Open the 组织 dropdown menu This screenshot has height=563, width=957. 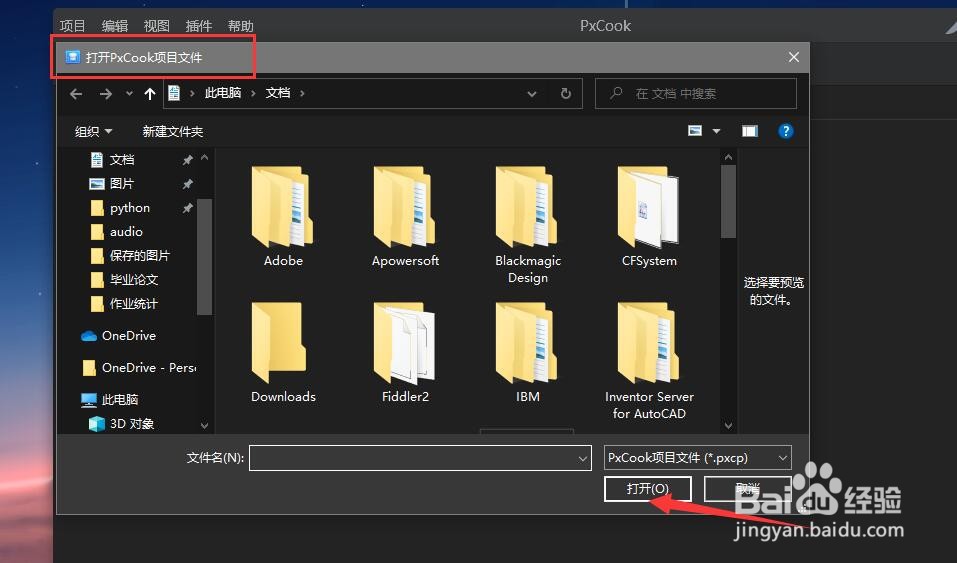coord(93,131)
